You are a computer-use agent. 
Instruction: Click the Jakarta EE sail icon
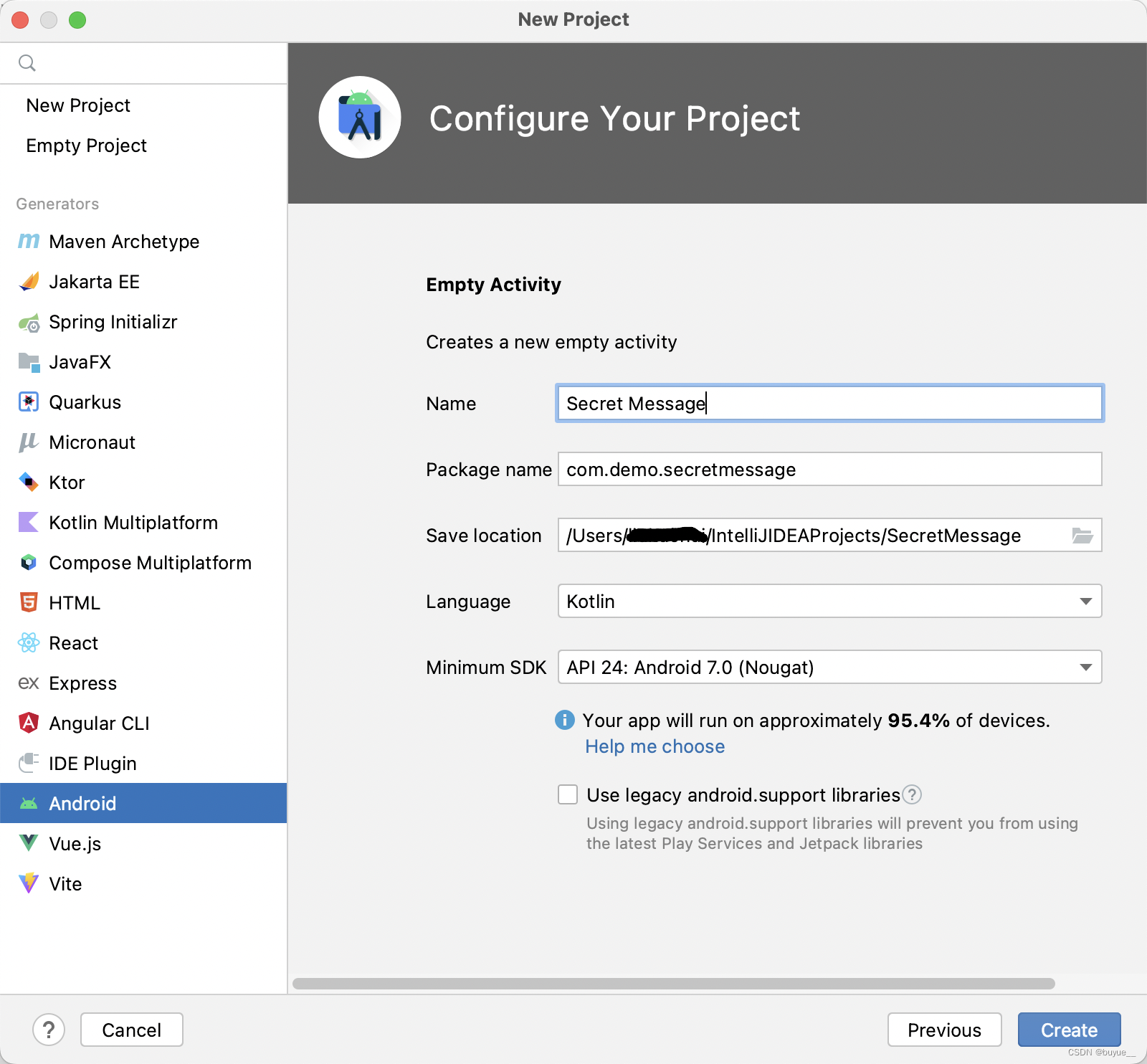click(29, 282)
